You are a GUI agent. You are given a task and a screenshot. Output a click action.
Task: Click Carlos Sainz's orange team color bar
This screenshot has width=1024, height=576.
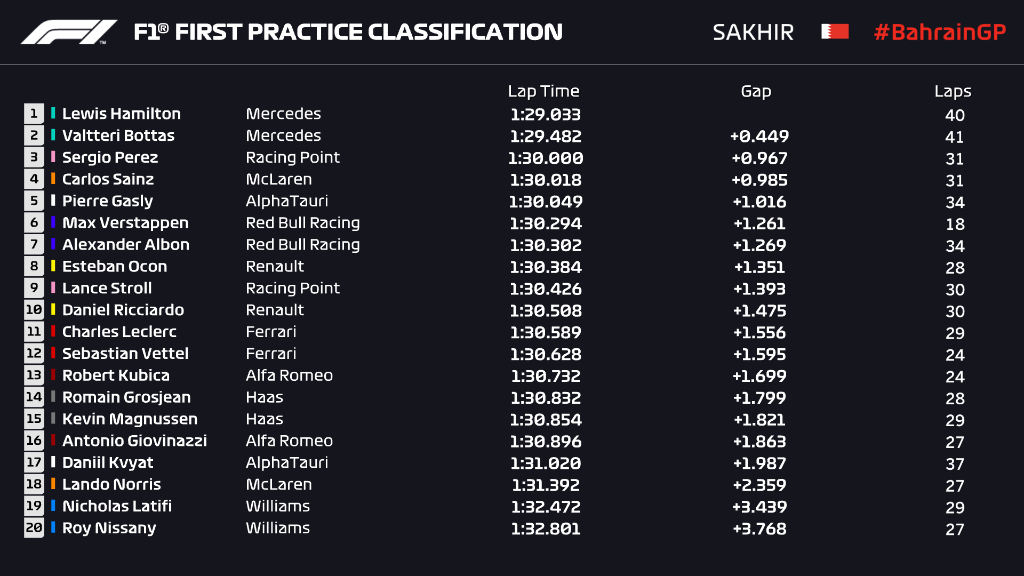click(53, 179)
